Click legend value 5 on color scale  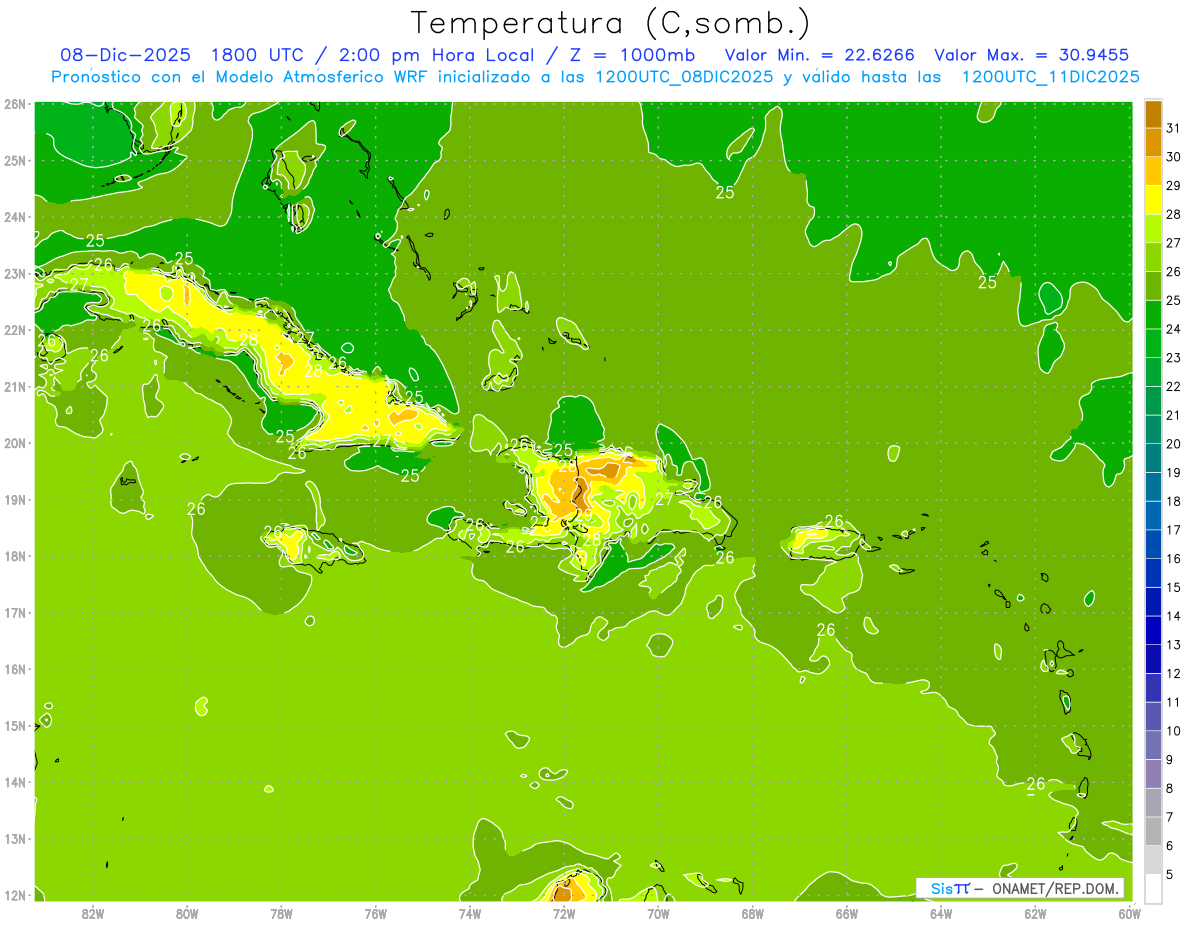pos(1170,875)
